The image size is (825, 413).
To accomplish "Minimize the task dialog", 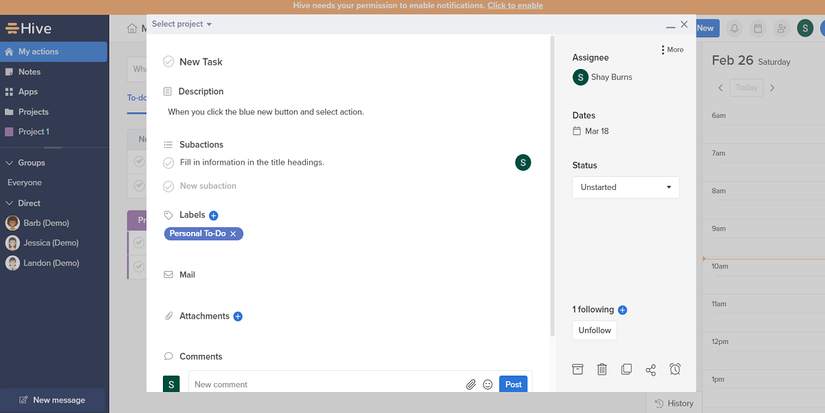I will [670, 26].
